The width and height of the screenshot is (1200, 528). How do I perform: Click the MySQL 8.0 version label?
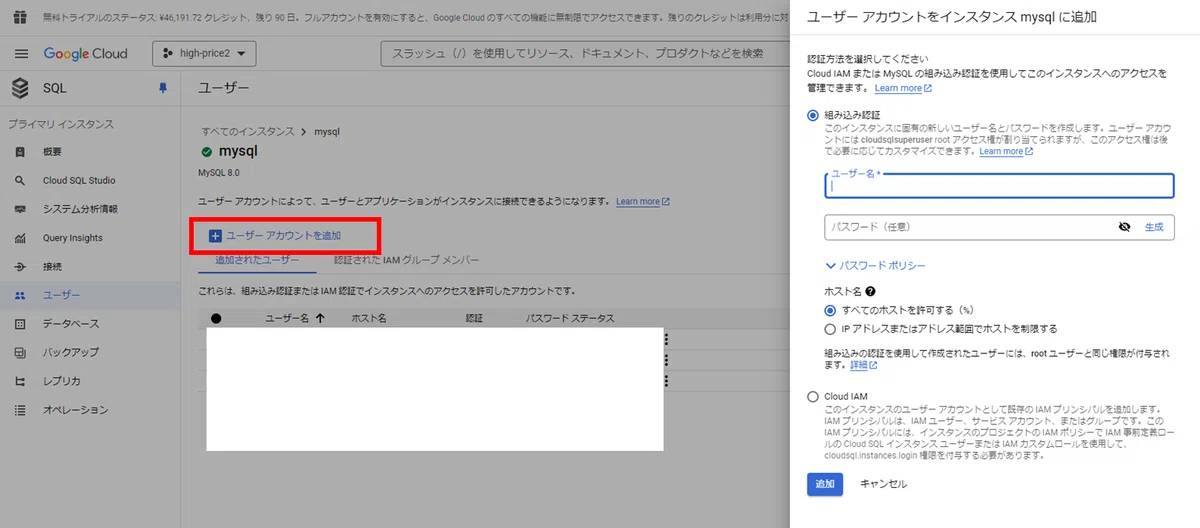pyautogui.click(x=220, y=173)
